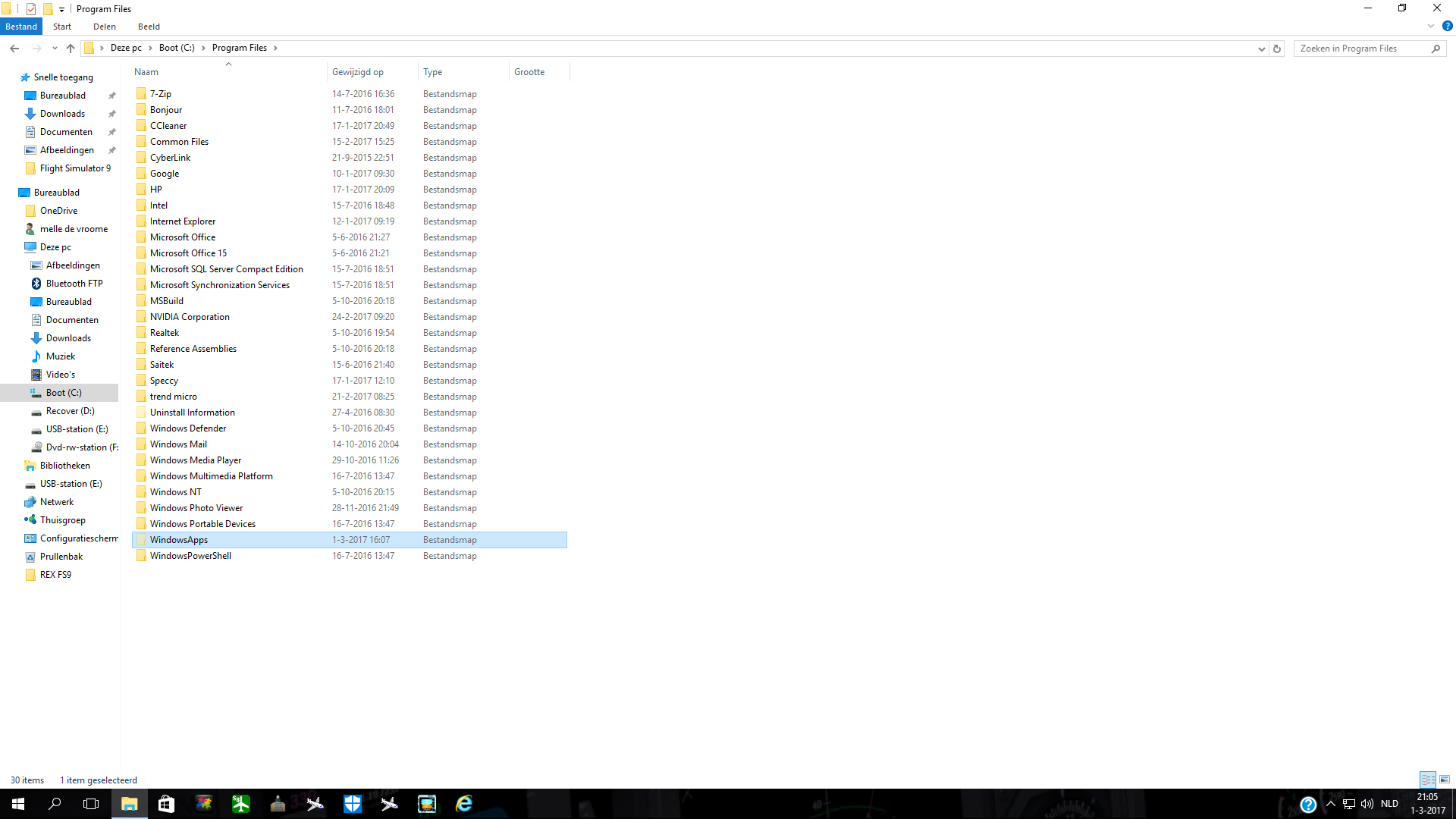Open address bar history dropdown
This screenshot has height=819, width=1456.
click(x=1262, y=49)
